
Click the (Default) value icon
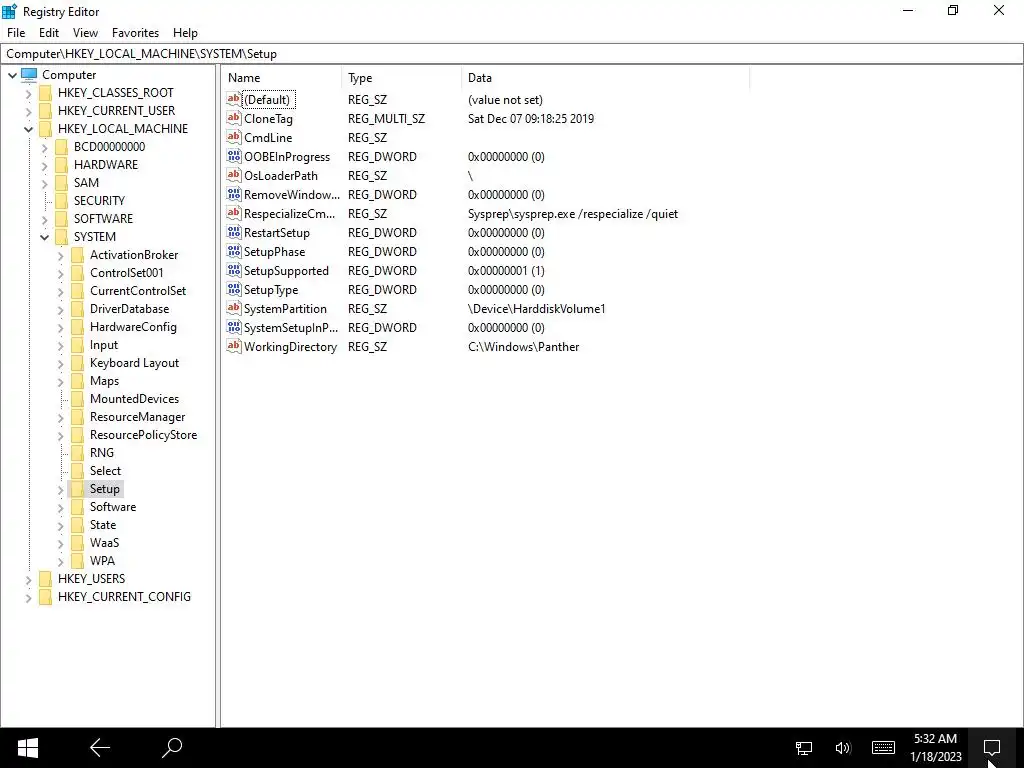(234, 99)
